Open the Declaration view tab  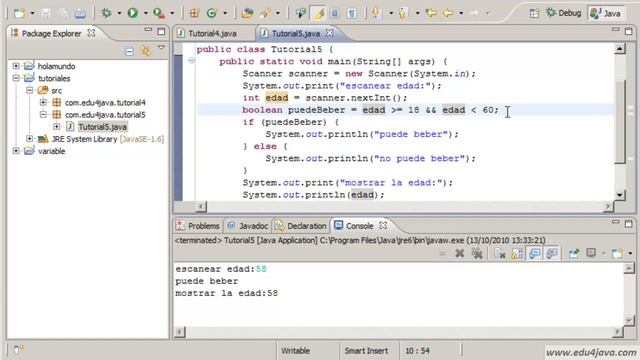click(301, 226)
